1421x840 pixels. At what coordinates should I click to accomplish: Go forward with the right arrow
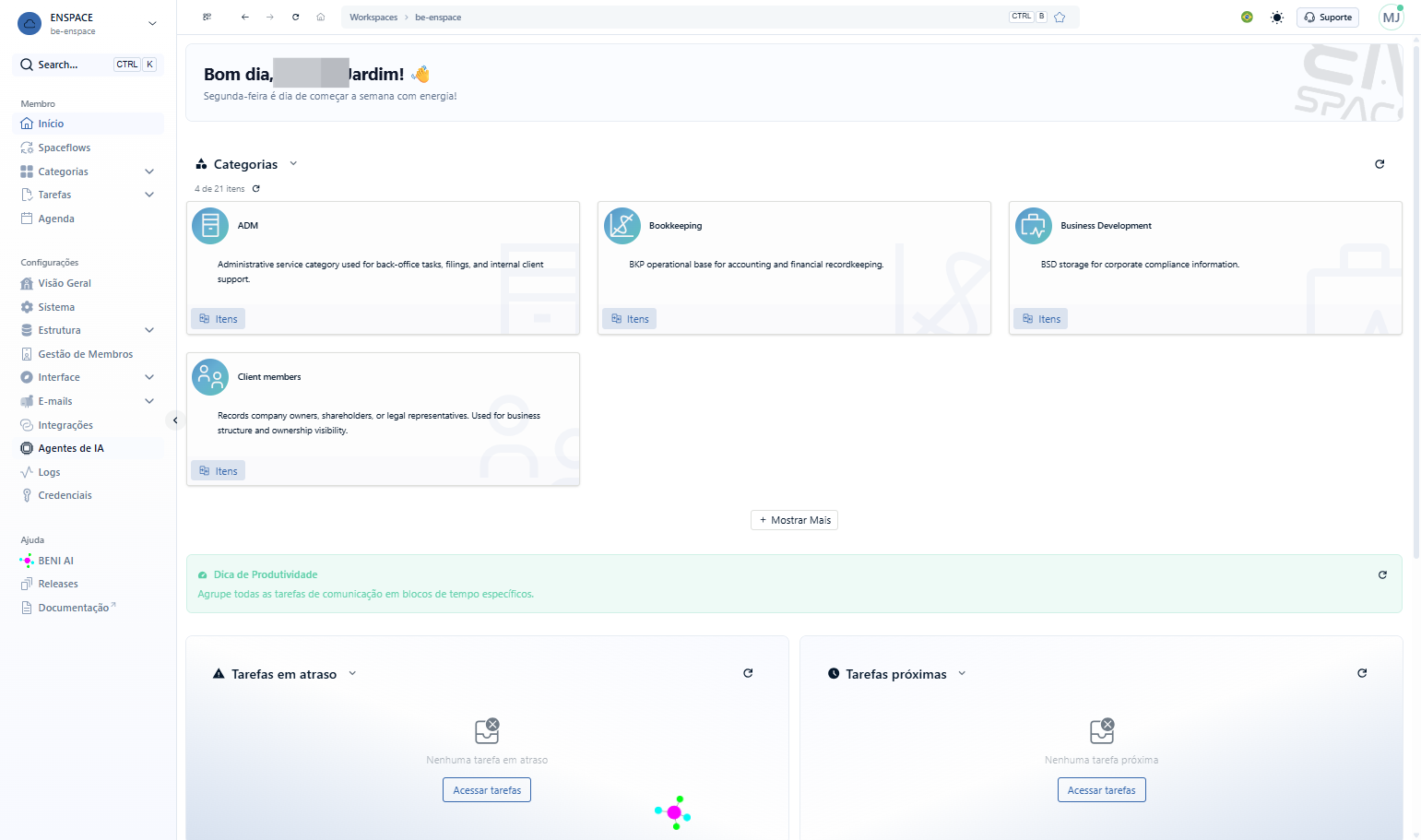(x=269, y=18)
